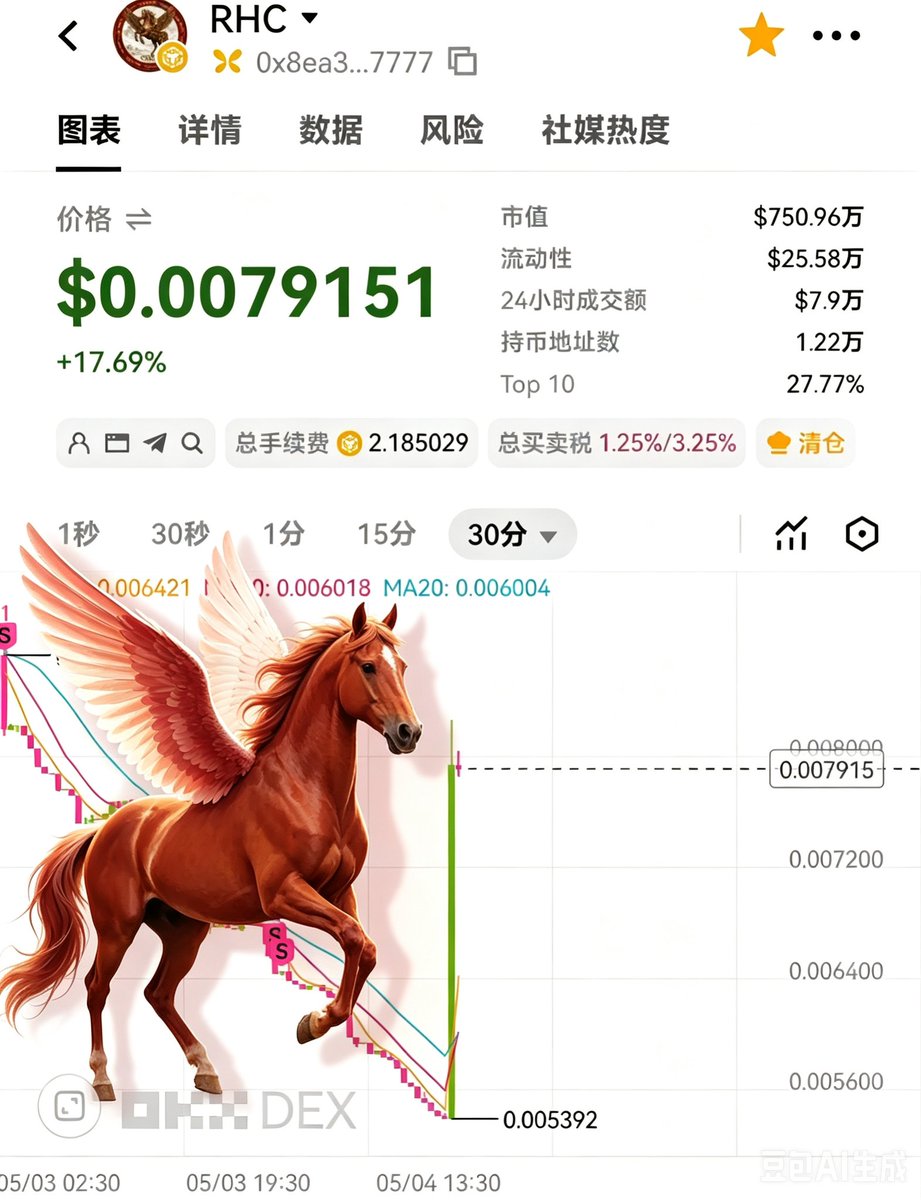The width and height of the screenshot is (921, 1200).
Task: Tap the 持币地址数 1.22万 value
Action: coord(830,342)
